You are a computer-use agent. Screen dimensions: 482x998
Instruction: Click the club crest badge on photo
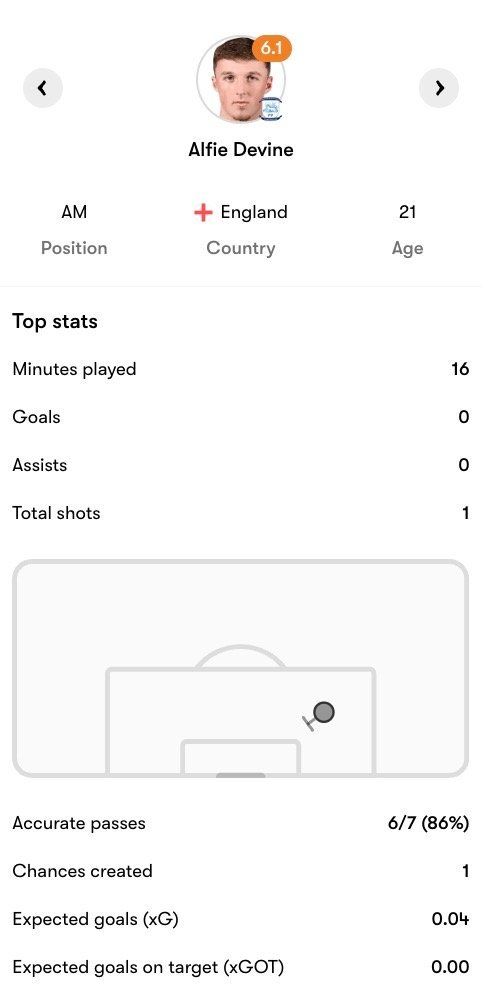coord(271,109)
